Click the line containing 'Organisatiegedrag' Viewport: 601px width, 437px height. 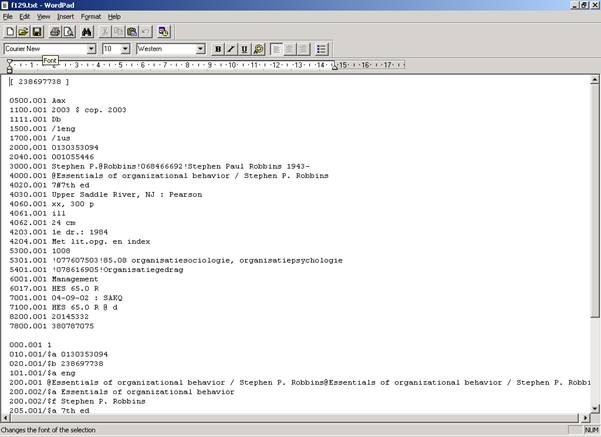coord(96,269)
